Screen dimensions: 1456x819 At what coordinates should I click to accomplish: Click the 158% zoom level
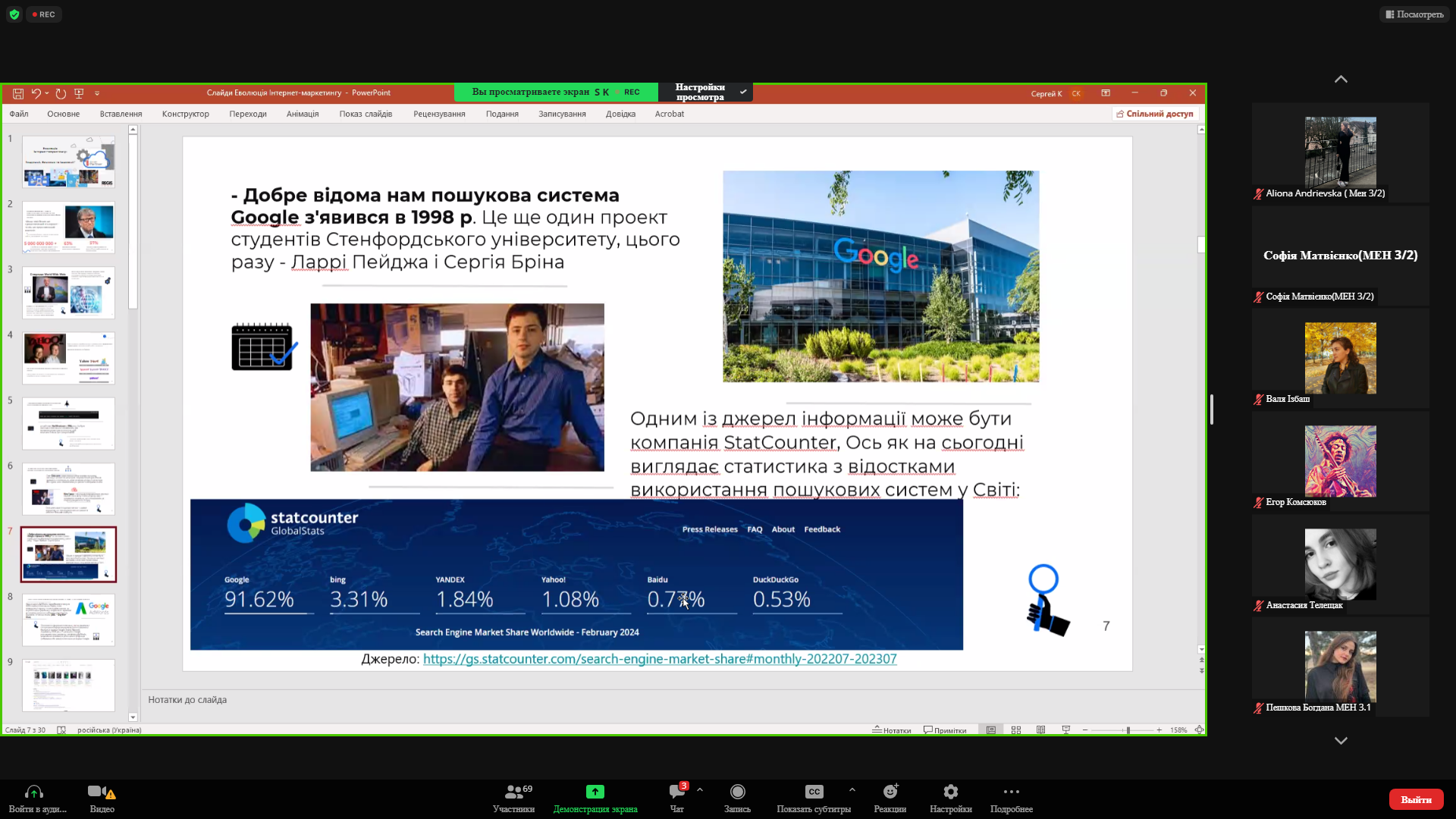click(x=1178, y=730)
